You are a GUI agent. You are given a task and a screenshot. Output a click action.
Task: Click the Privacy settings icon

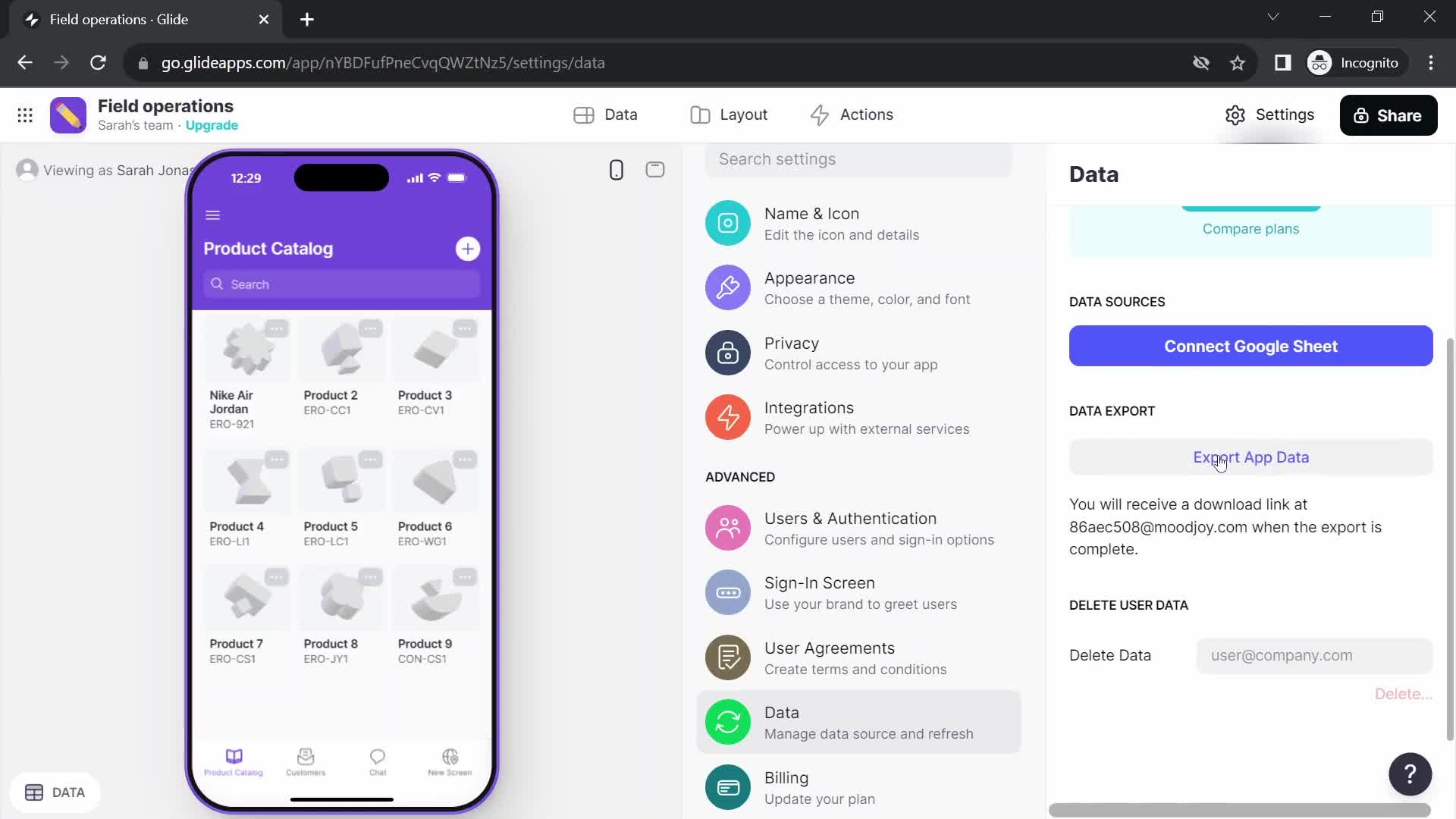pos(727,352)
